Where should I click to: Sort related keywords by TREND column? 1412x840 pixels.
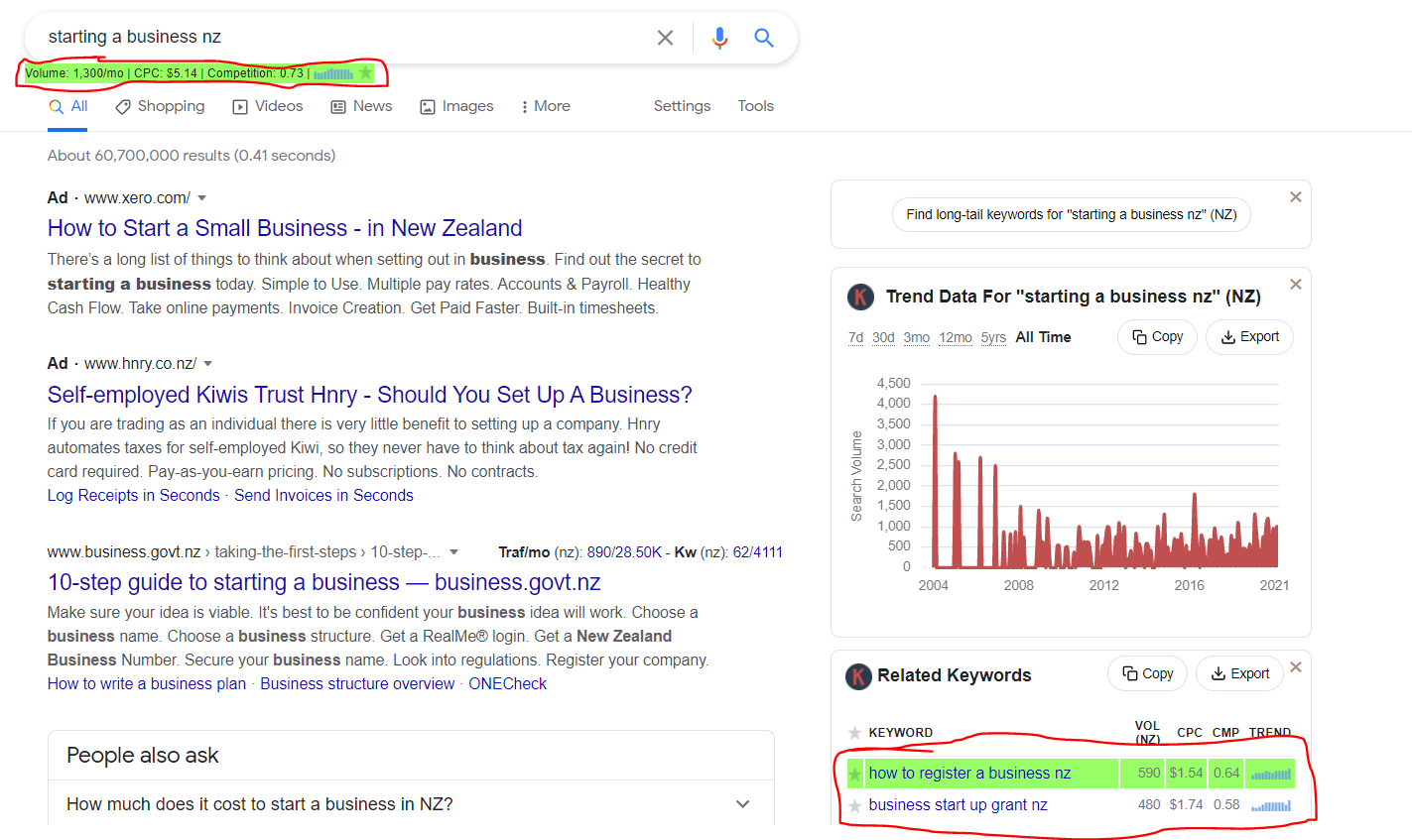1270,733
